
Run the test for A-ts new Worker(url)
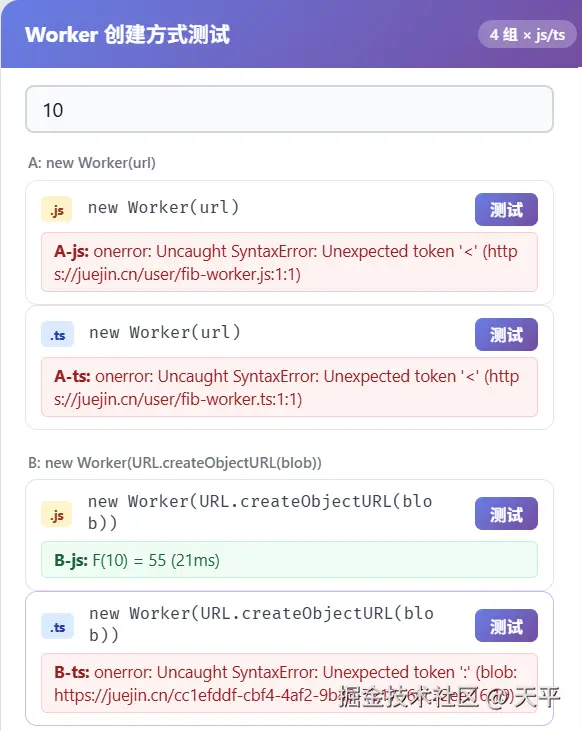click(x=506, y=334)
